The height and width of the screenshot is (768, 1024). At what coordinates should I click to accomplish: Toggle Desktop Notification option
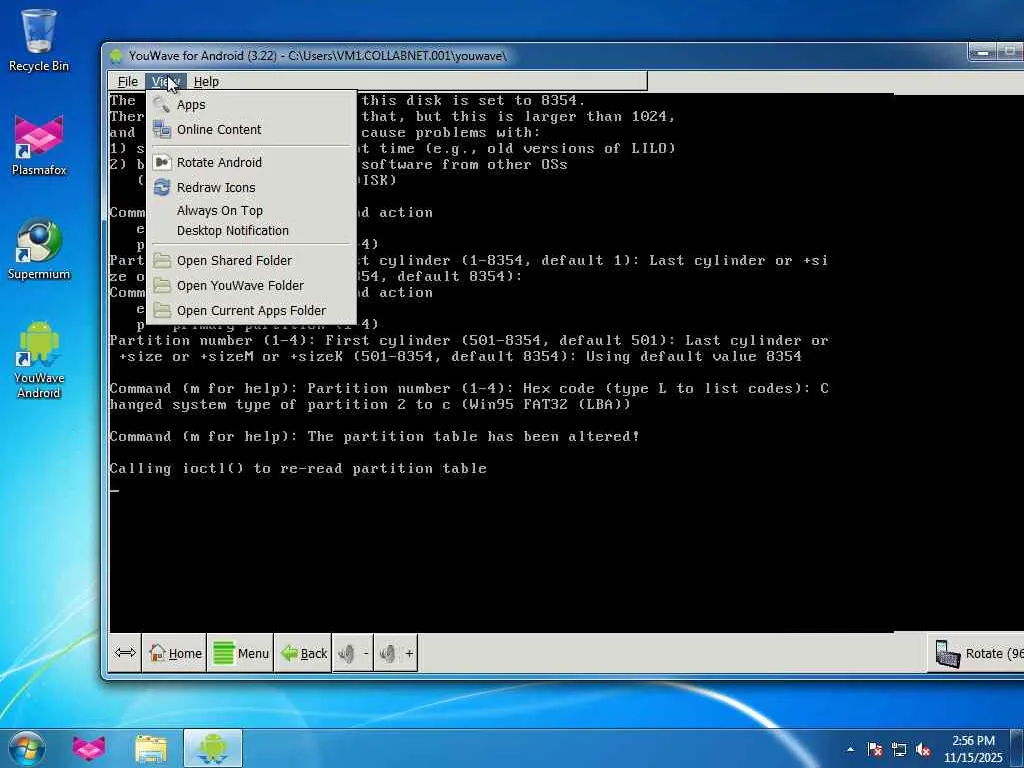click(x=251, y=231)
